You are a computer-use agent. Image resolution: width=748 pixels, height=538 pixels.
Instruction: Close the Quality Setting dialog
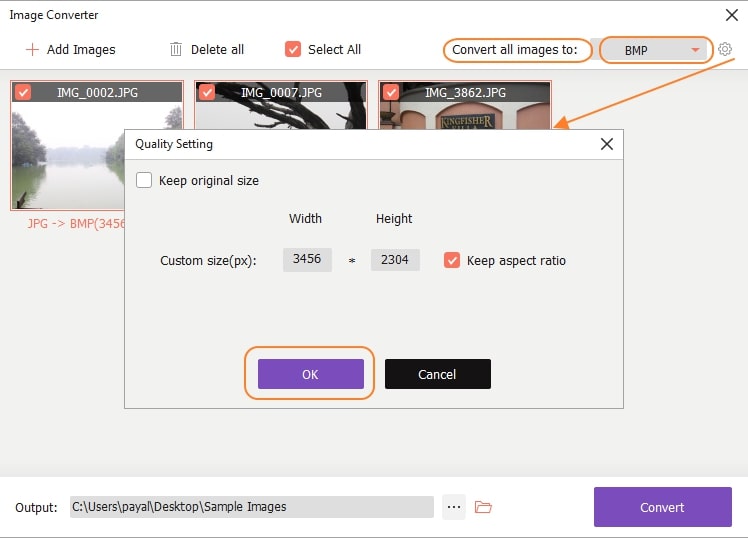[x=606, y=144]
